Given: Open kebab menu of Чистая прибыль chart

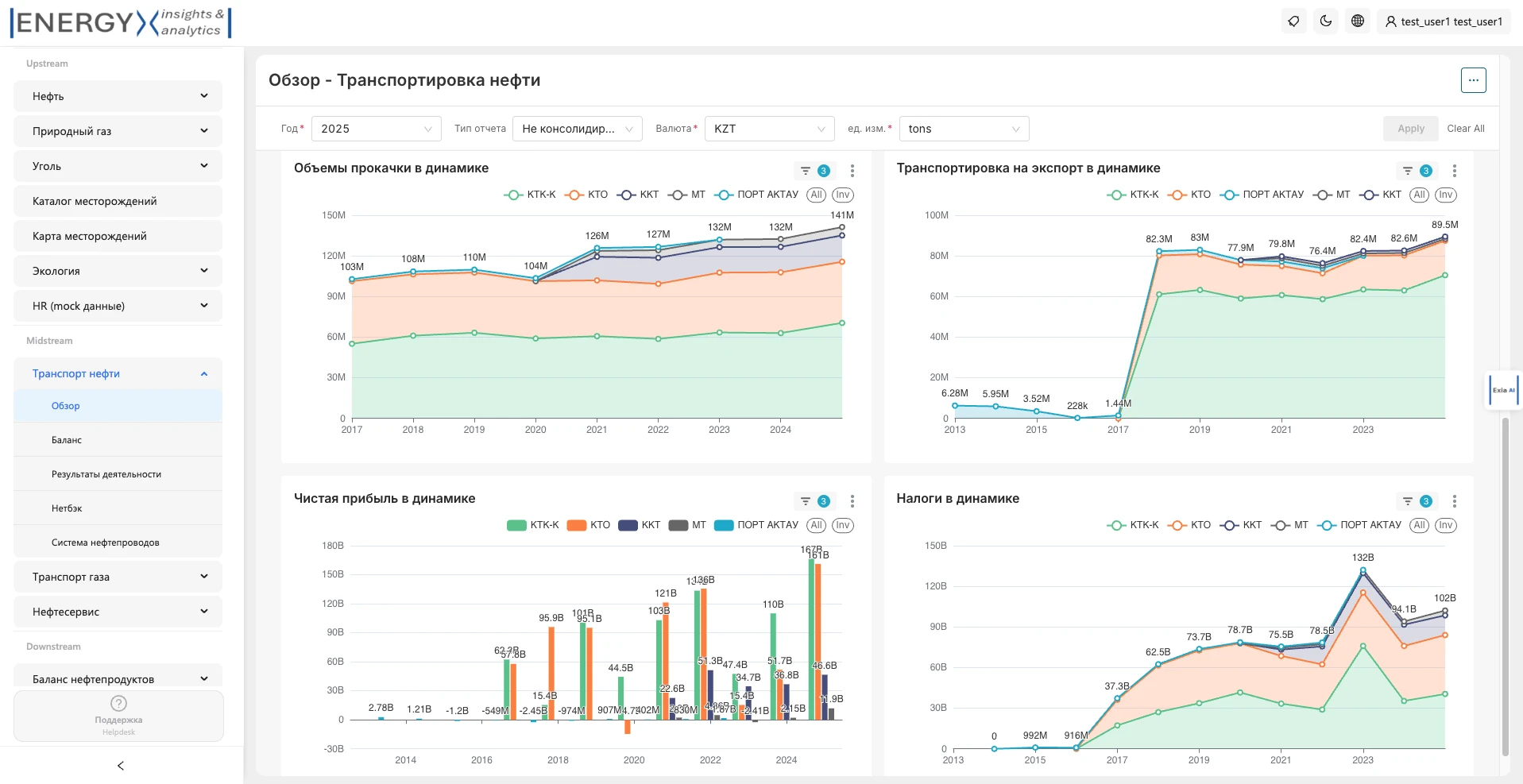Looking at the screenshot, I should (x=852, y=501).
